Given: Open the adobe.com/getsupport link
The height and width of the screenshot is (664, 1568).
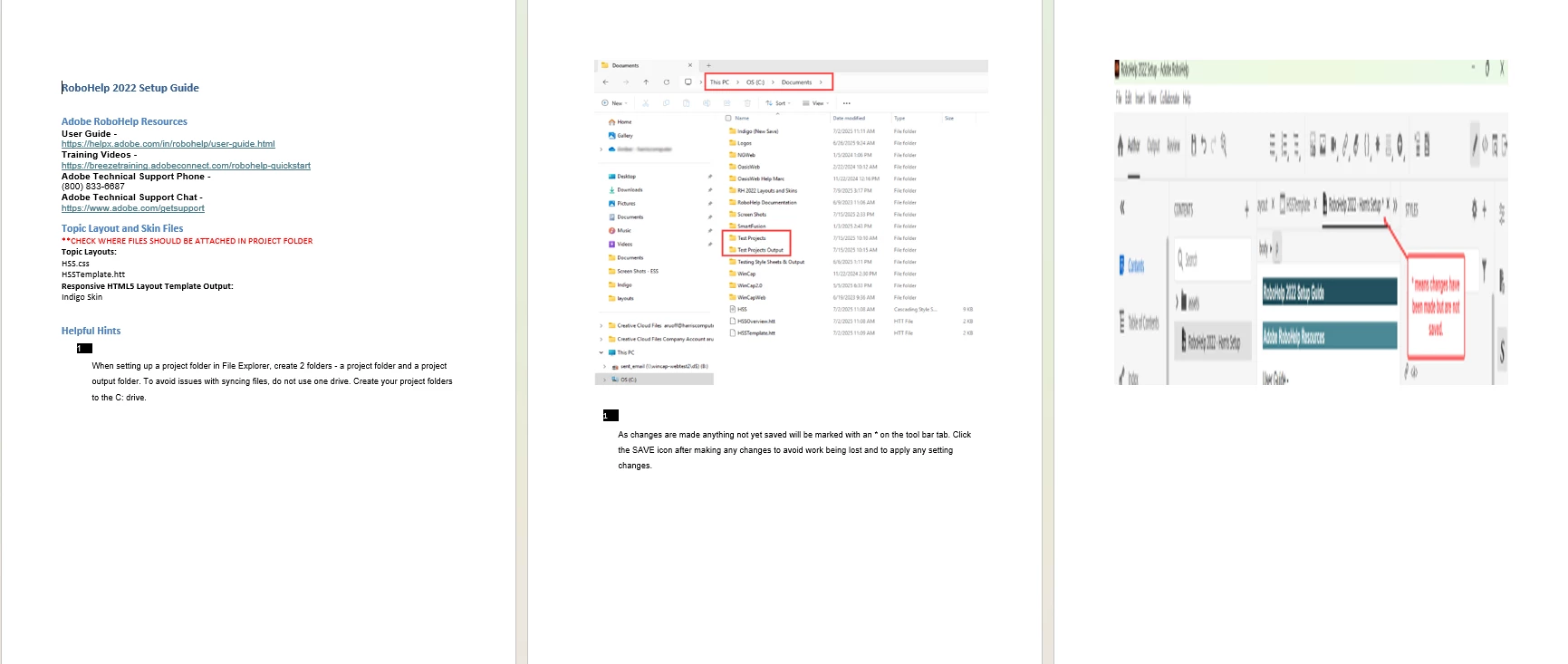Looking at the screenshot, I should coord(133,208).
